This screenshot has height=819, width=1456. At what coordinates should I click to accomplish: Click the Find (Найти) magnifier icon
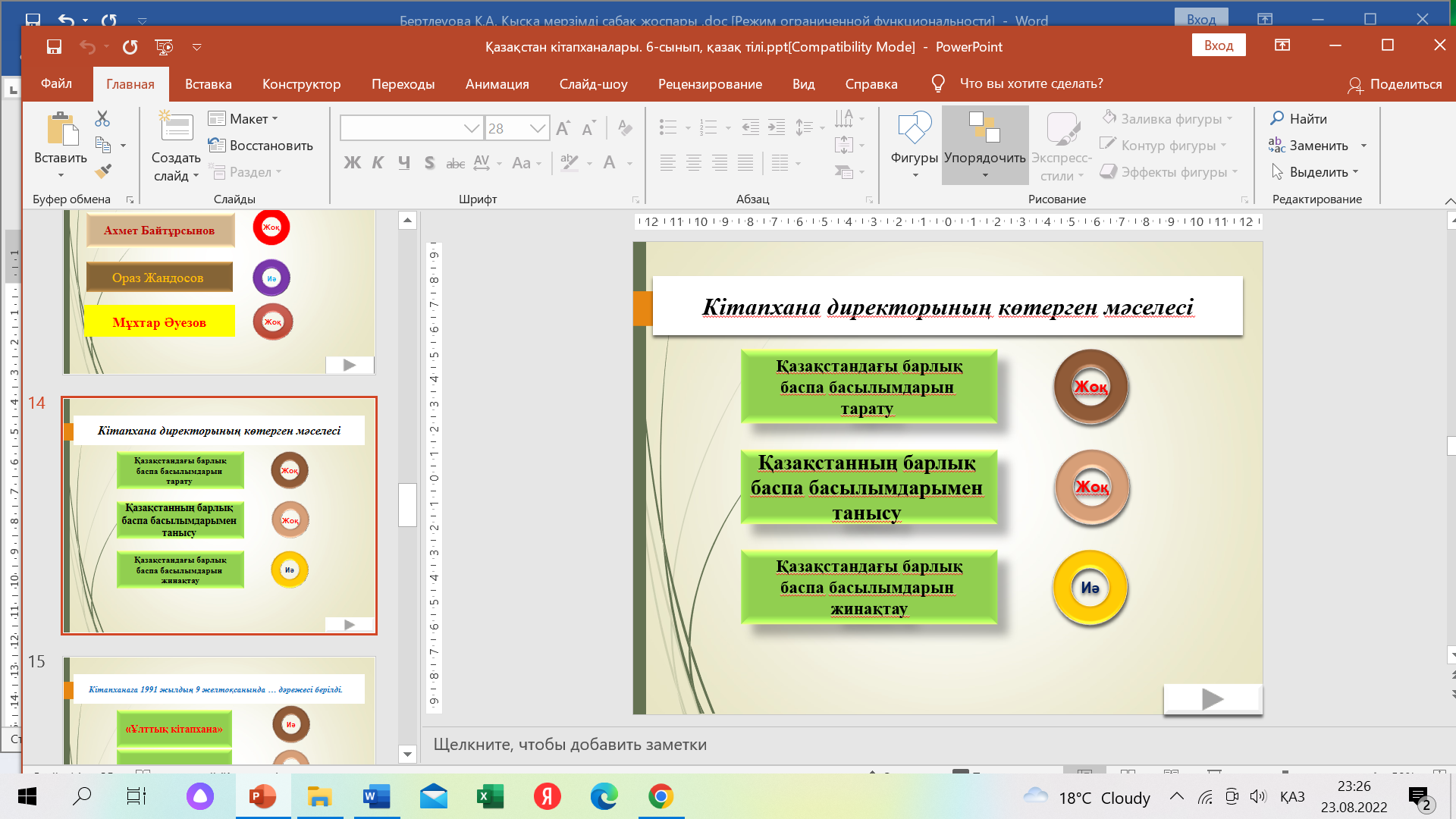tap(1277, 118)
